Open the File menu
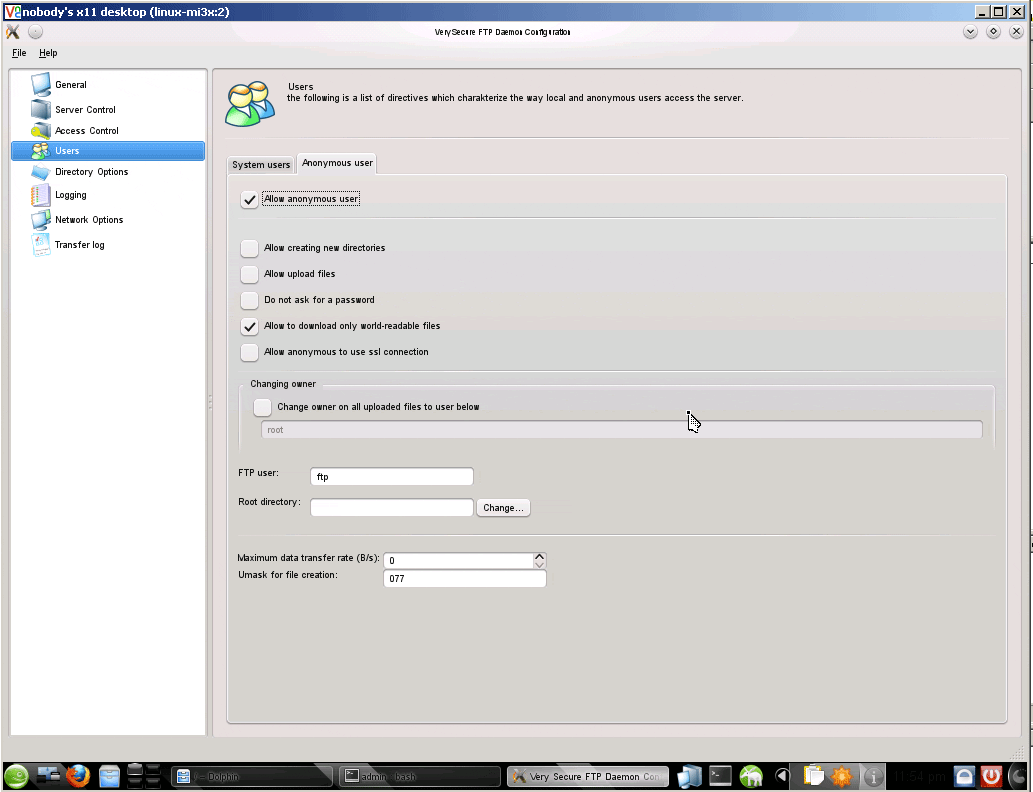 point(19,53)
